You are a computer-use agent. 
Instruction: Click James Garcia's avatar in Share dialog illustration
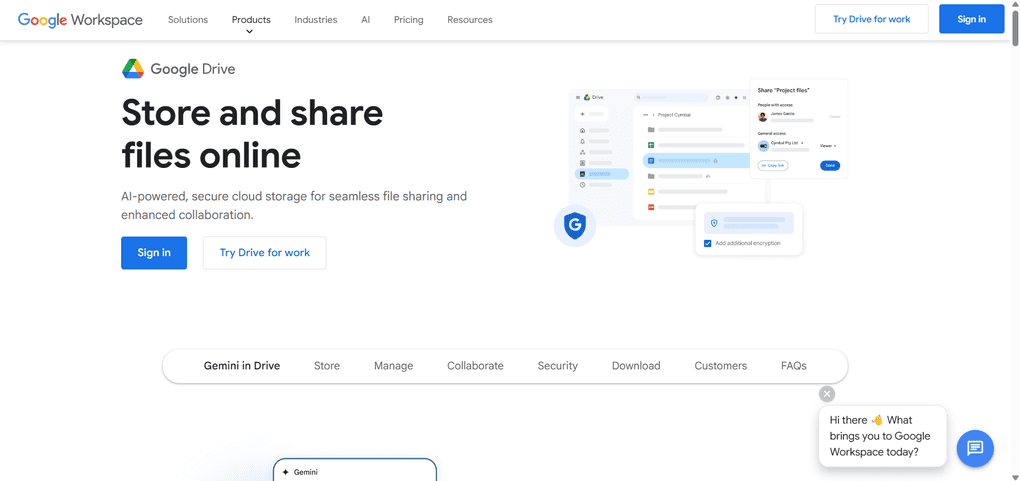tap(762, 117)
